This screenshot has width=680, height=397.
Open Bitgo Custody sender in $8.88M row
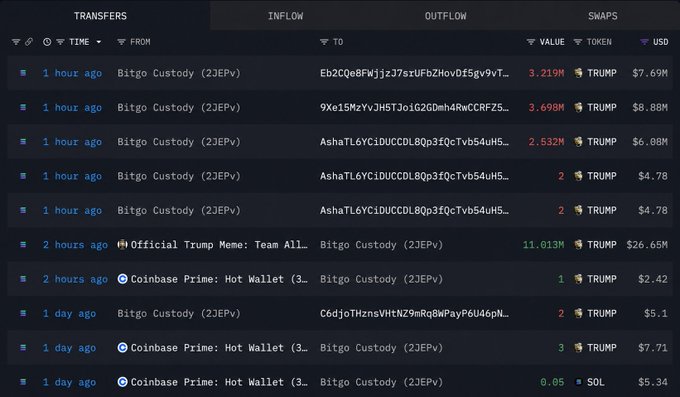tap(179, 107)
